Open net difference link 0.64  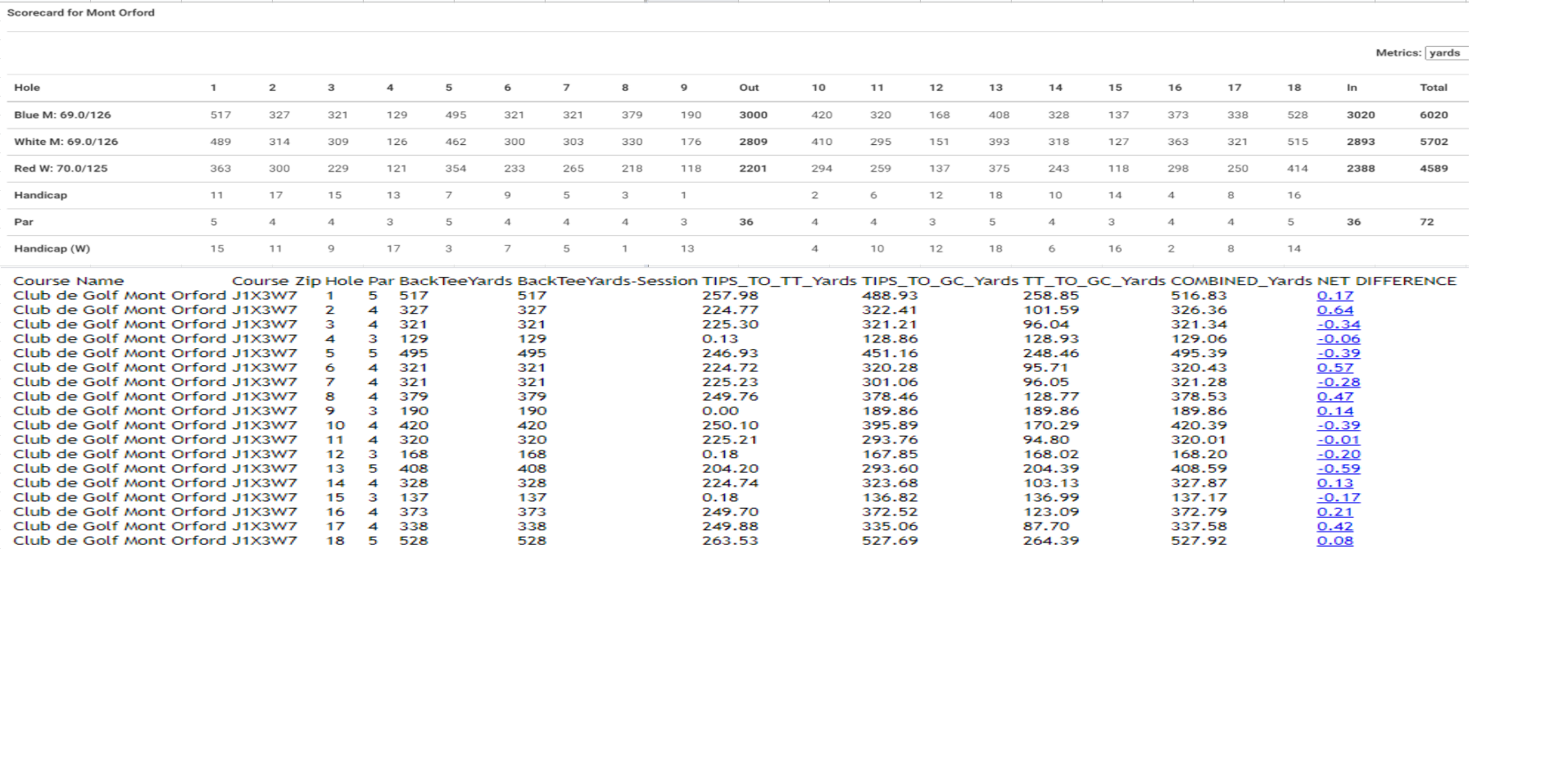1335,310
